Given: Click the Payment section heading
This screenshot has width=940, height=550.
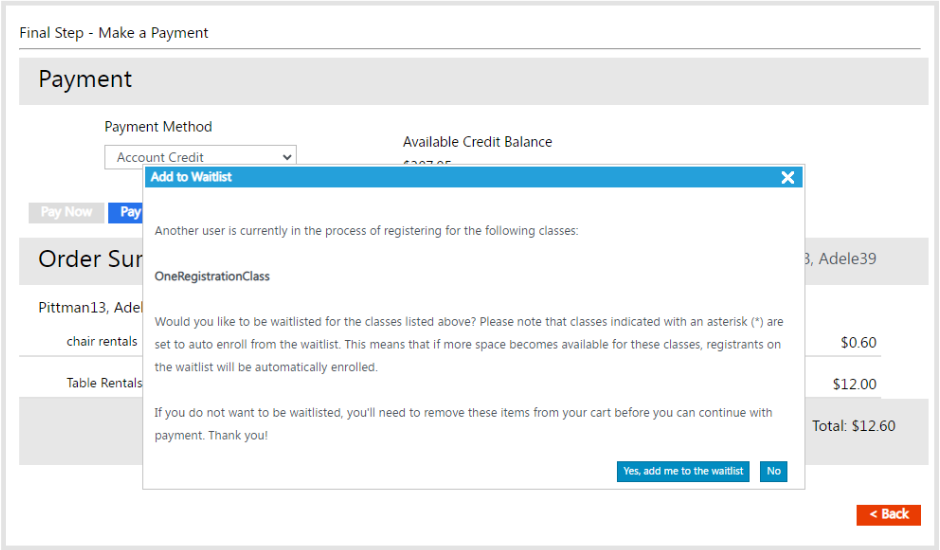Looking at the screenshot, I should (85, 80).
